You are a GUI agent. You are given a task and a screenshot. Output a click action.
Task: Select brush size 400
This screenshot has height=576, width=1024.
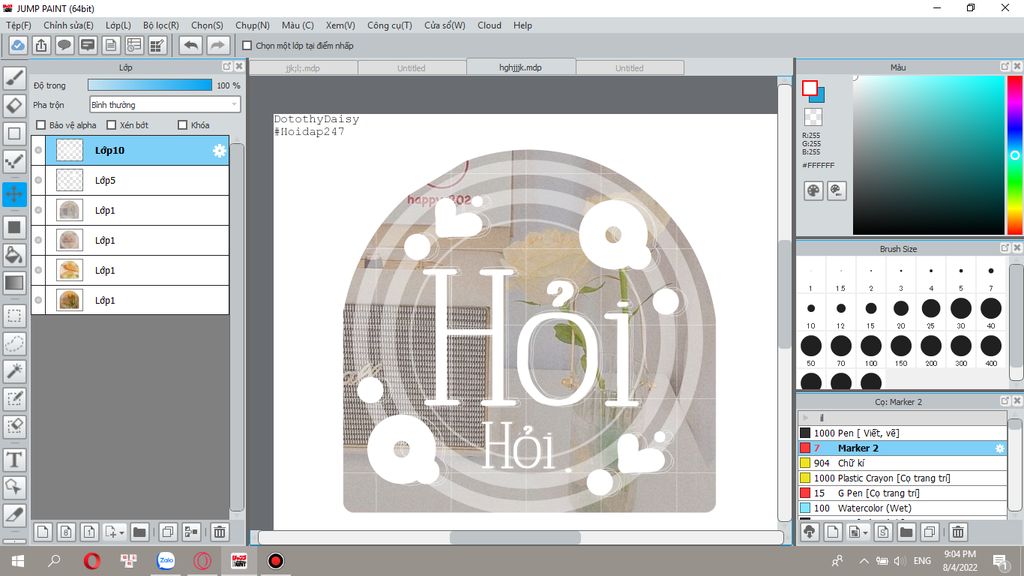pyautogui.click(x=991, y=350)
